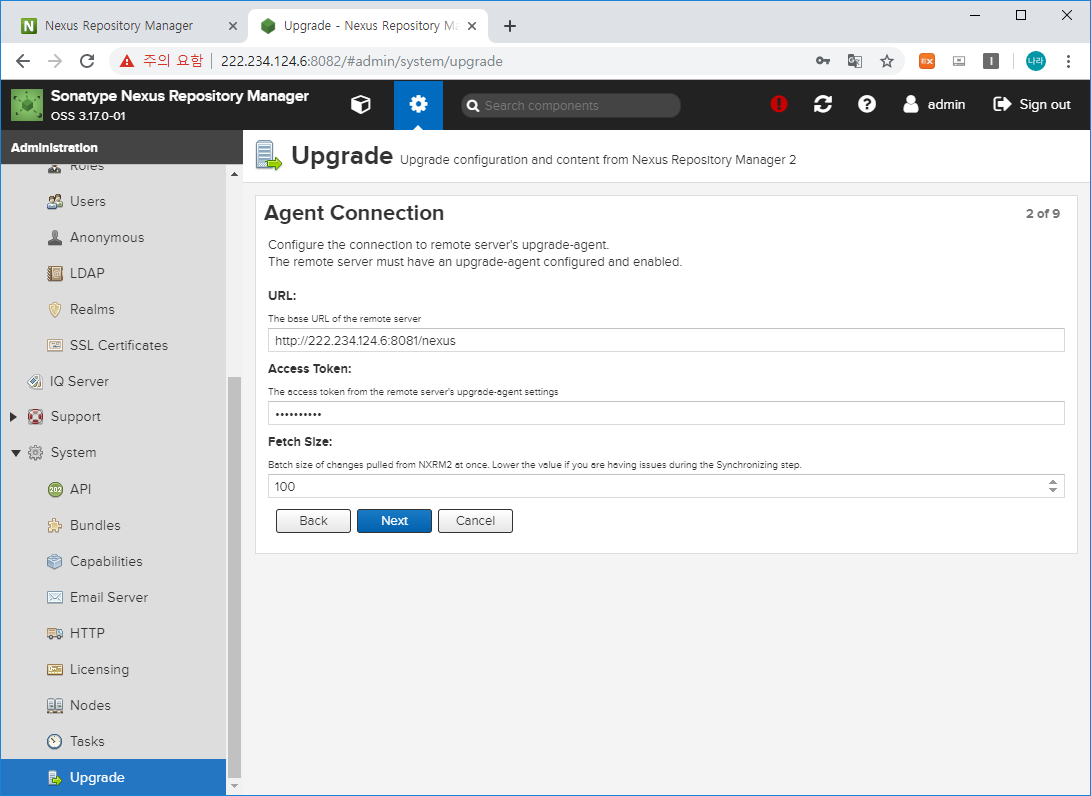Collapse the System tree node
1091x796 pixels.
(15, 453)
